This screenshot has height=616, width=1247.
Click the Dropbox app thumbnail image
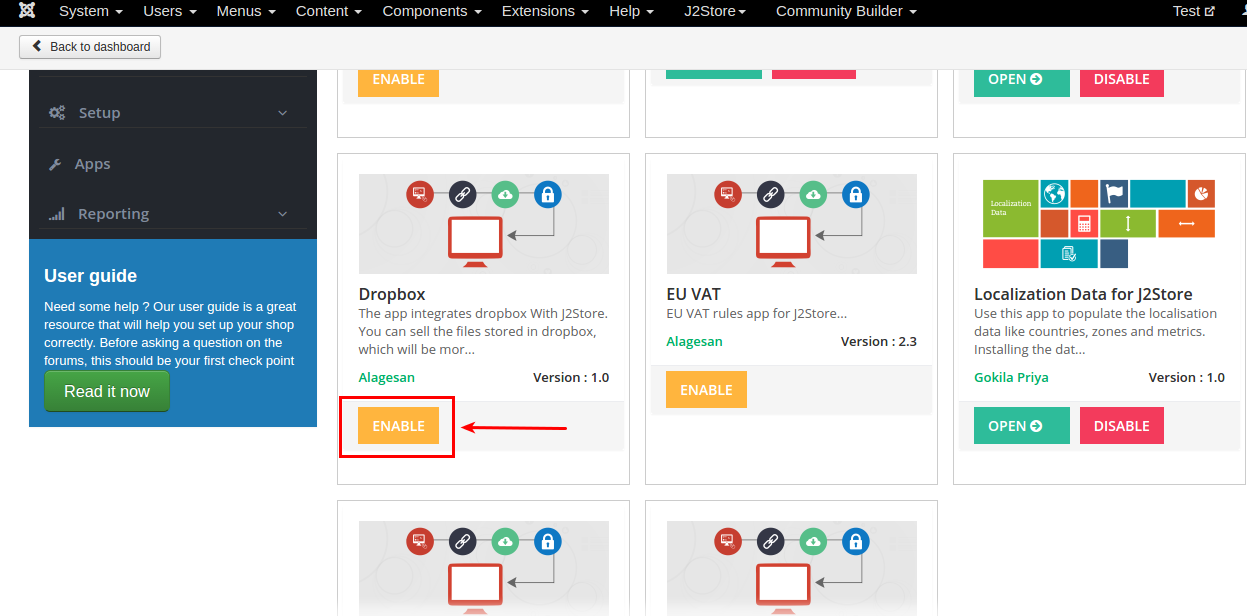click(x=484, y=224)
